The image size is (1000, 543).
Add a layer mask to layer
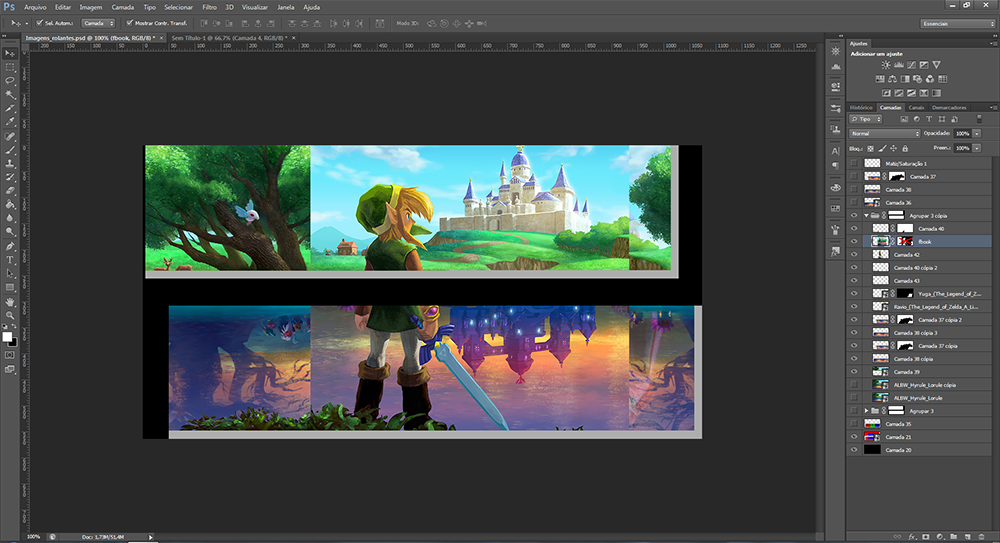[926, 537]
